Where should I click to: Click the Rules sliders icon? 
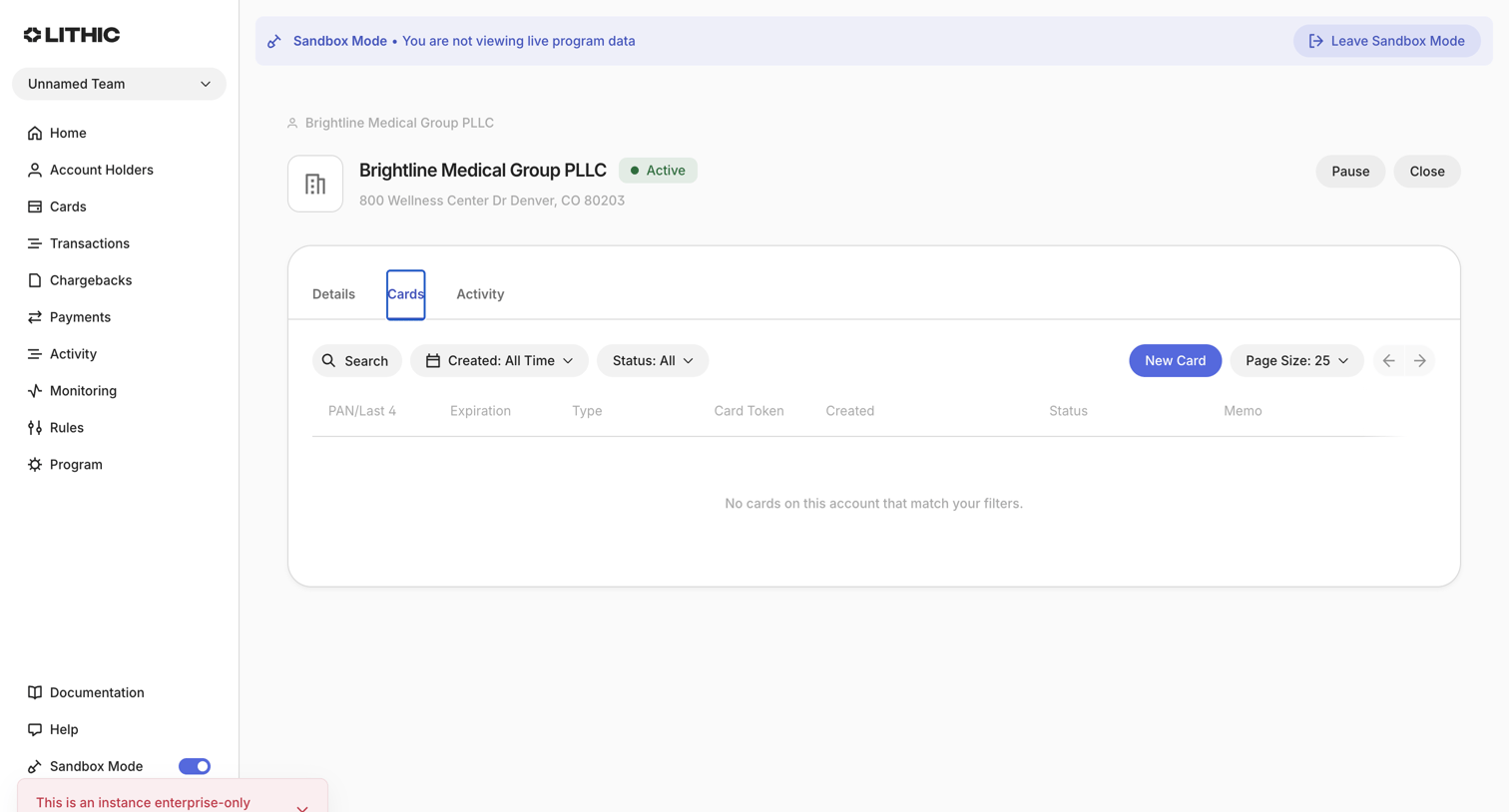35,428
